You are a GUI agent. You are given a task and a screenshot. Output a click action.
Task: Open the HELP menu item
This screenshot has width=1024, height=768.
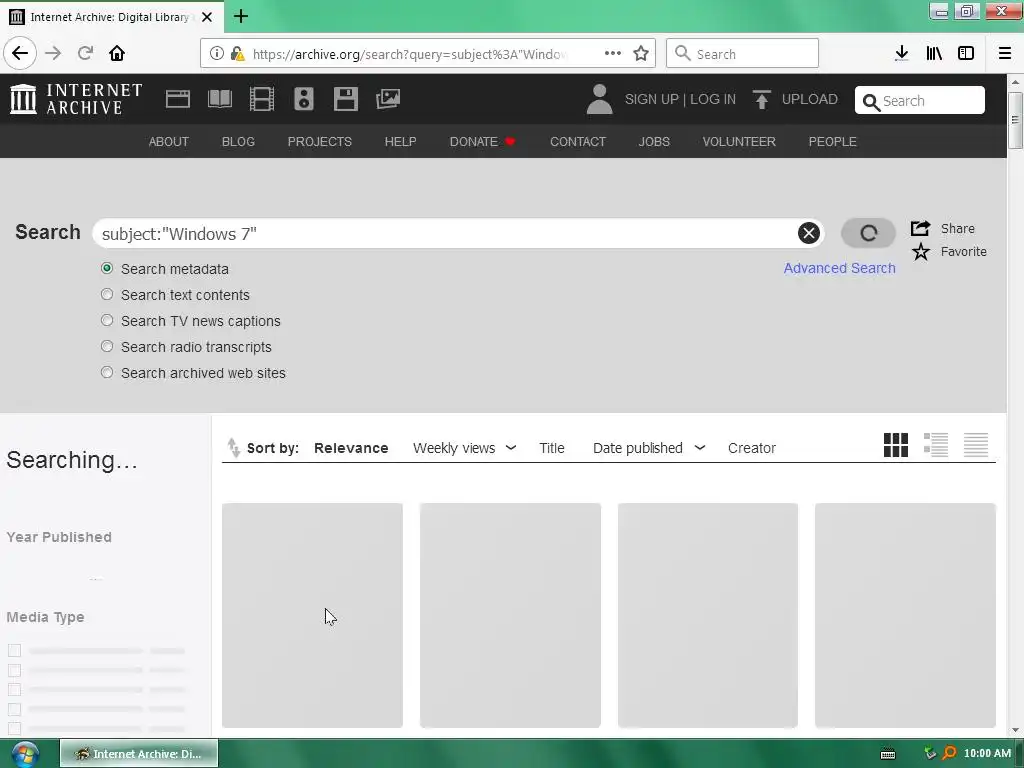(400, 142)
